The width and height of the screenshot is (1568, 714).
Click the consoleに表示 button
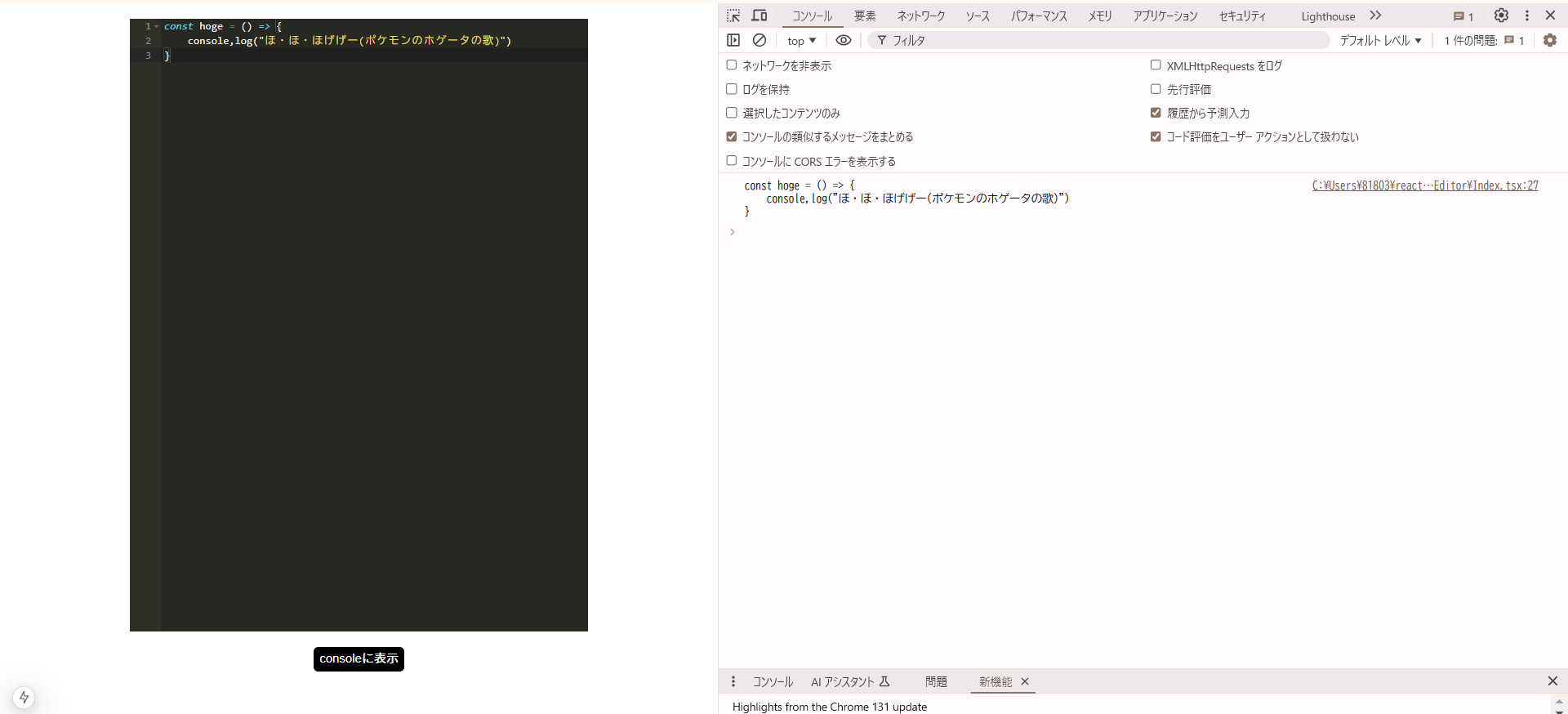point(359,658)
